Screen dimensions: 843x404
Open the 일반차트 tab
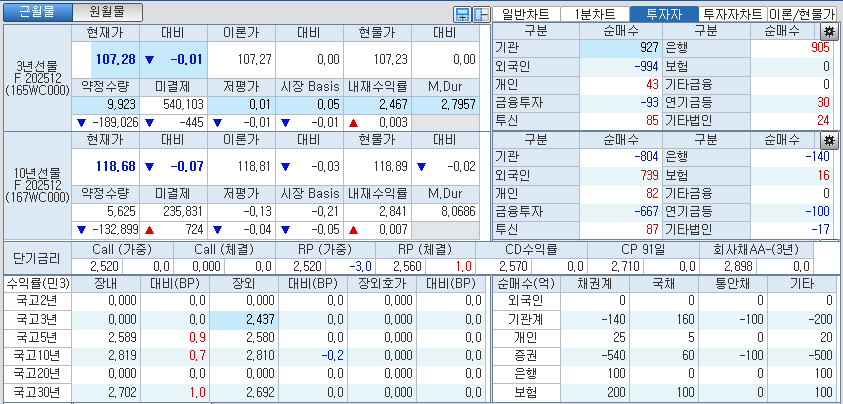527,15
